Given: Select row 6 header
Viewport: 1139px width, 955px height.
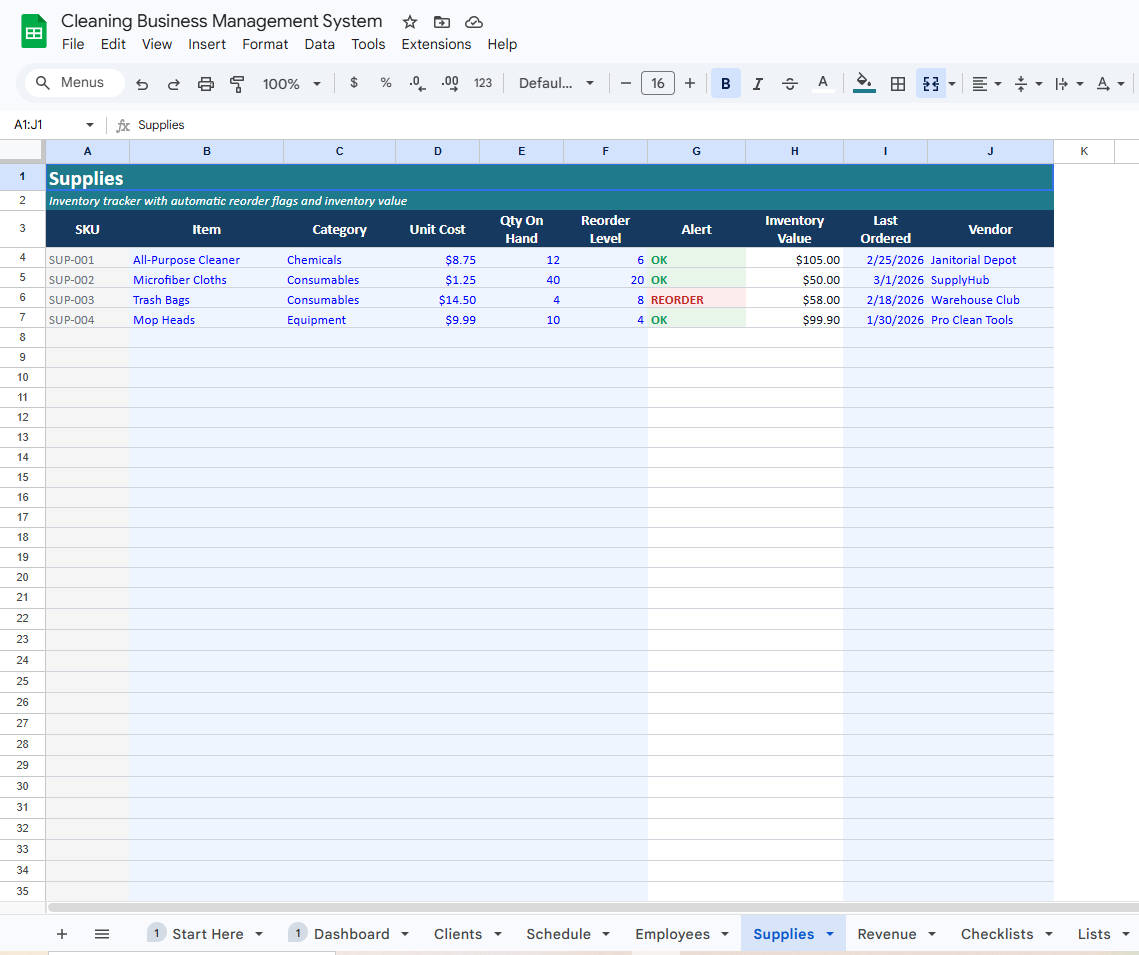Looking at the screenshot, I should (x=23, y=298).
